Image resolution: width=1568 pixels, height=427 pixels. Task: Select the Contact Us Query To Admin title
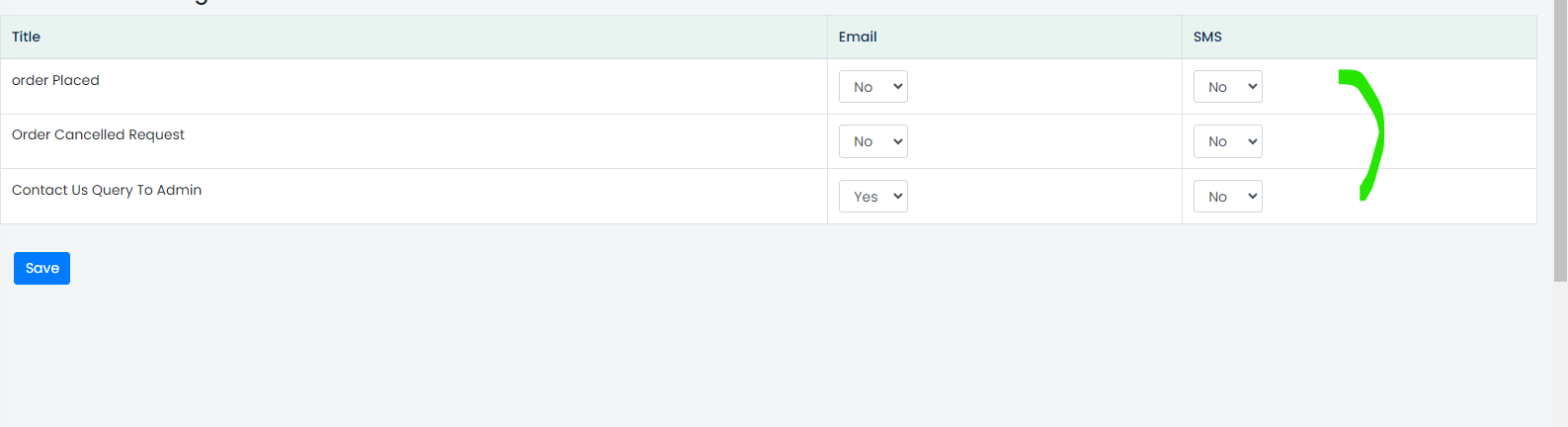tap(107, 190)
